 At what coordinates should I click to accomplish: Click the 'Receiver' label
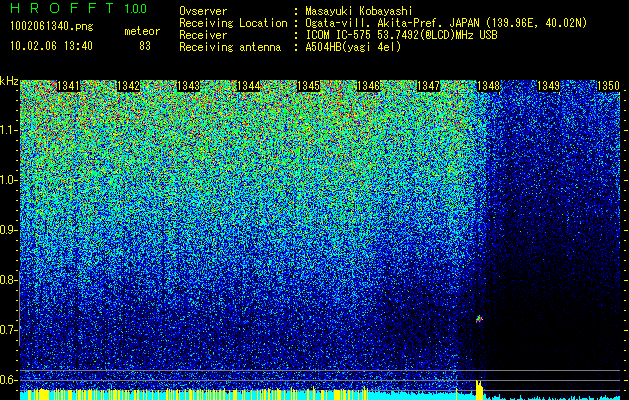click(203, 35)
